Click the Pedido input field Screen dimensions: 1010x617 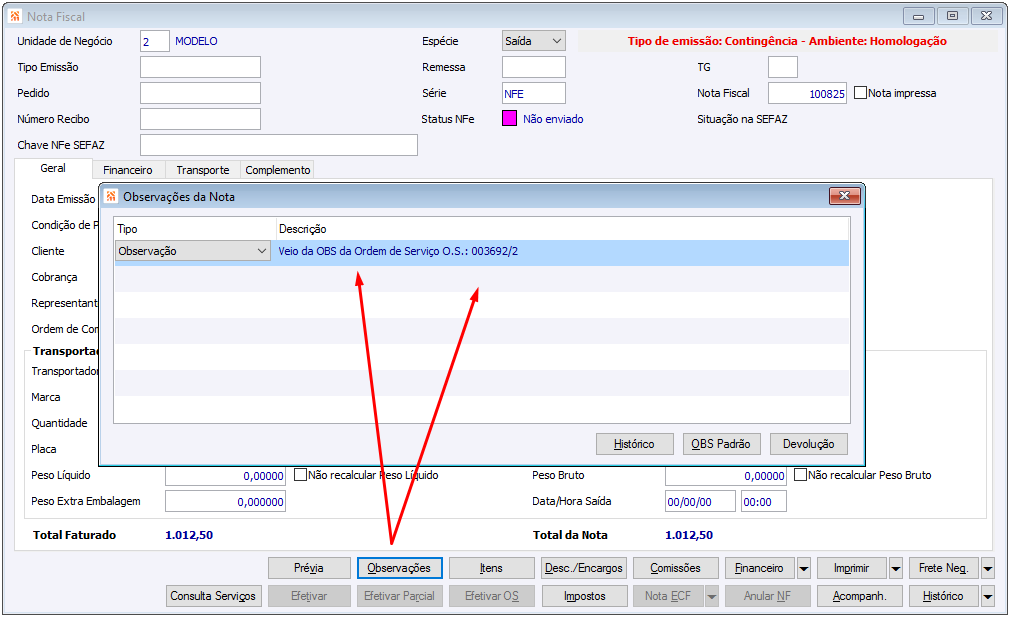pos(200,93)
